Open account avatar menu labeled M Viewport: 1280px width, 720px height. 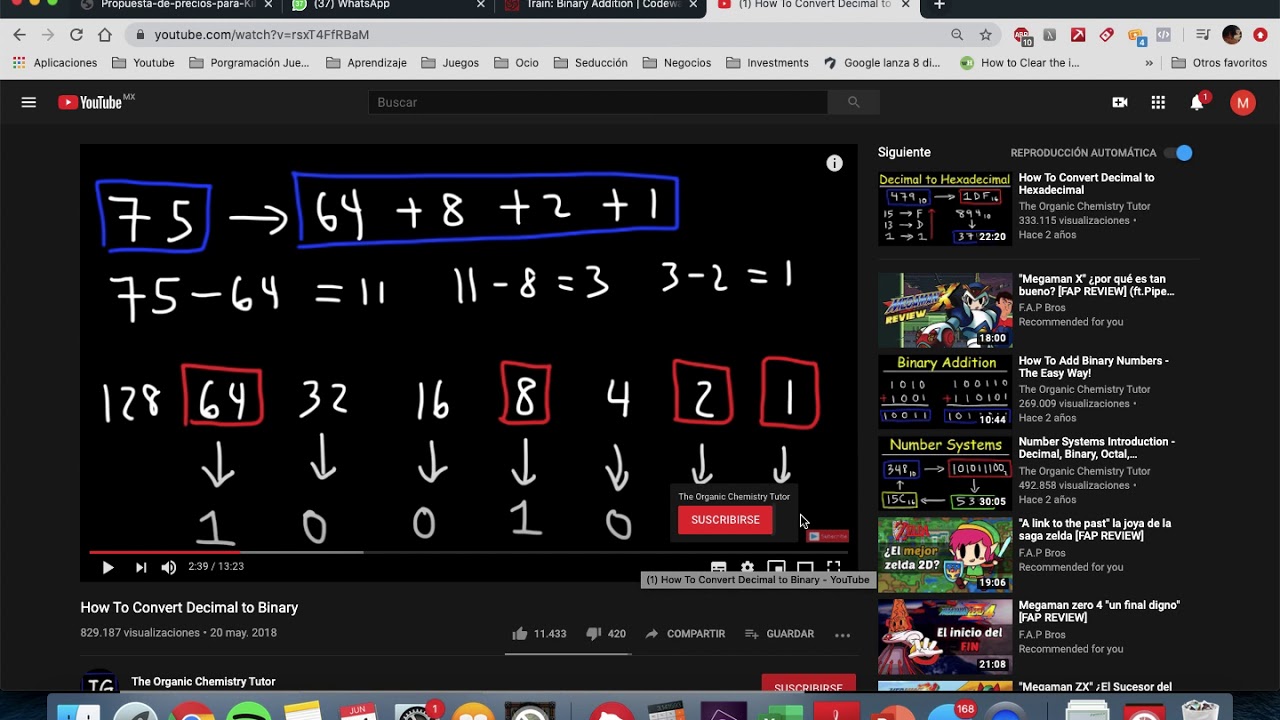(x=1243, y=102)
